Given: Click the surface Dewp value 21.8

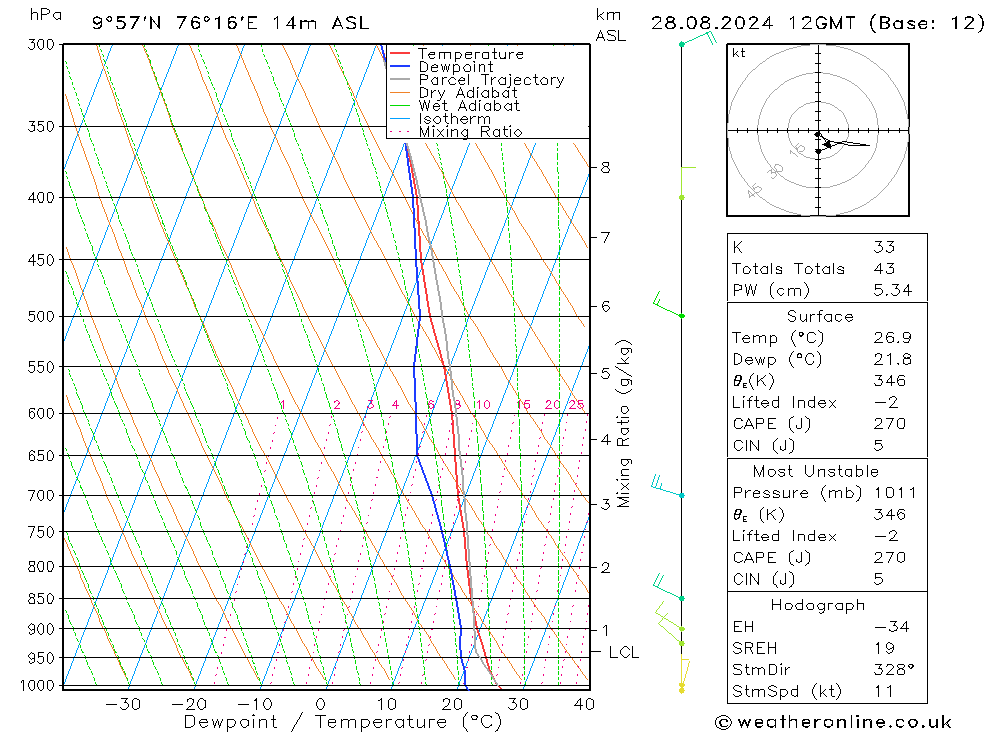Looking at the screenshot, I should pyautogui.click(x=892, y=359).
